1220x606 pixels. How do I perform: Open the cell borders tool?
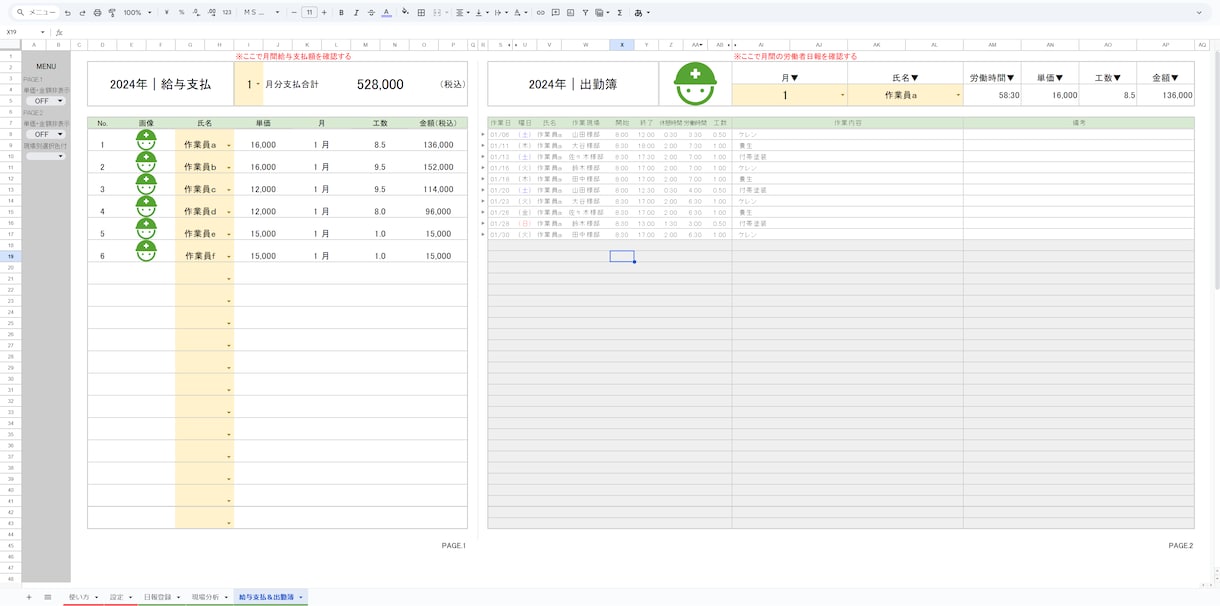421,13
